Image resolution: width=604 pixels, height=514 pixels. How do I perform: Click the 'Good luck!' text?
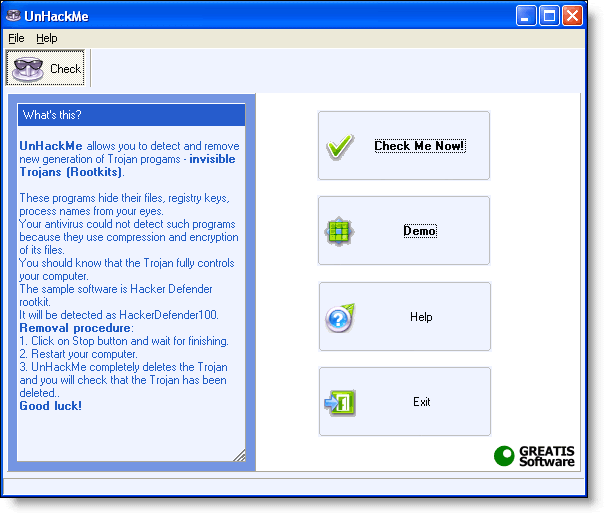point(50,406)
